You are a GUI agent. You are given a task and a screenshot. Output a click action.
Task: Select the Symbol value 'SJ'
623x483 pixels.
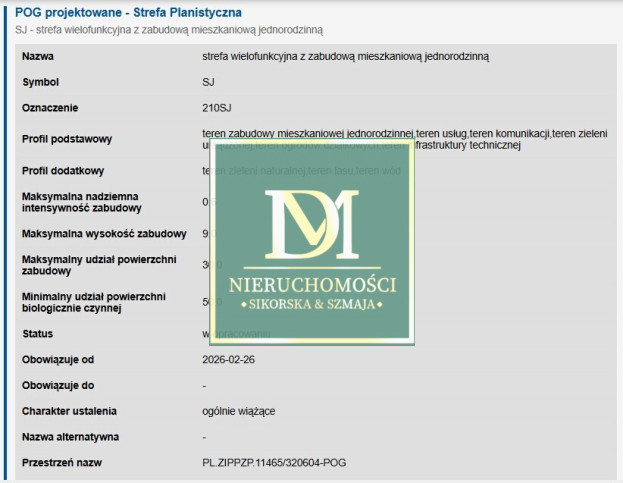(x=208, y=82)
